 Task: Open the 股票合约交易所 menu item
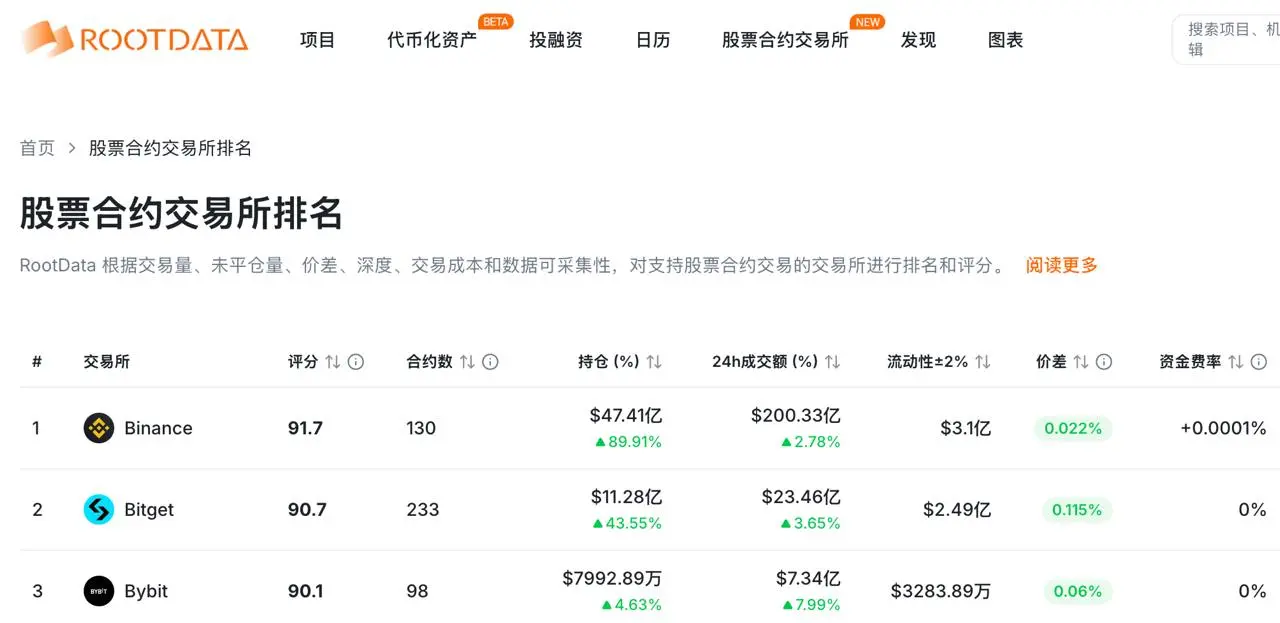tap(785, 40)
